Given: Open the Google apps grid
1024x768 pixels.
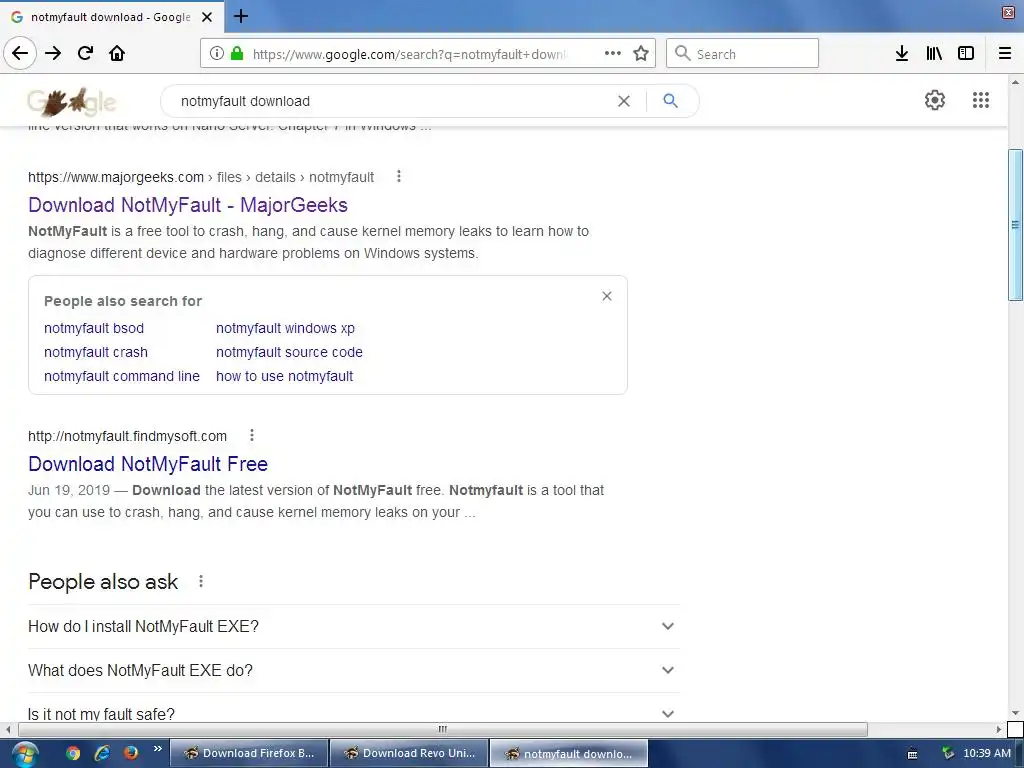Looking at the screenshot, I should tap(980, 100).
